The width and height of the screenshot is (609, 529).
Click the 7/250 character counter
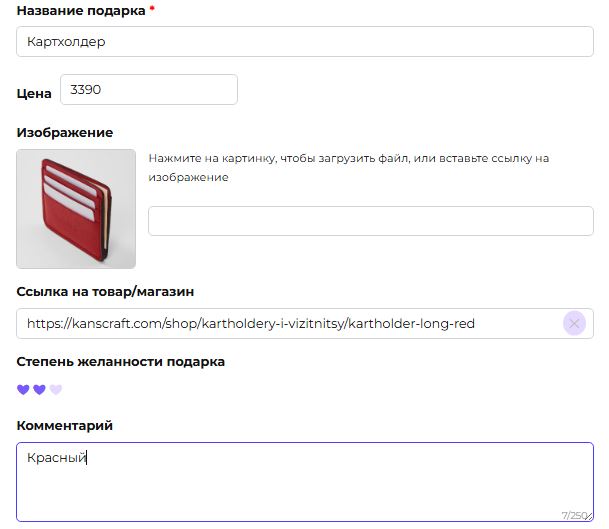(574, 515)
